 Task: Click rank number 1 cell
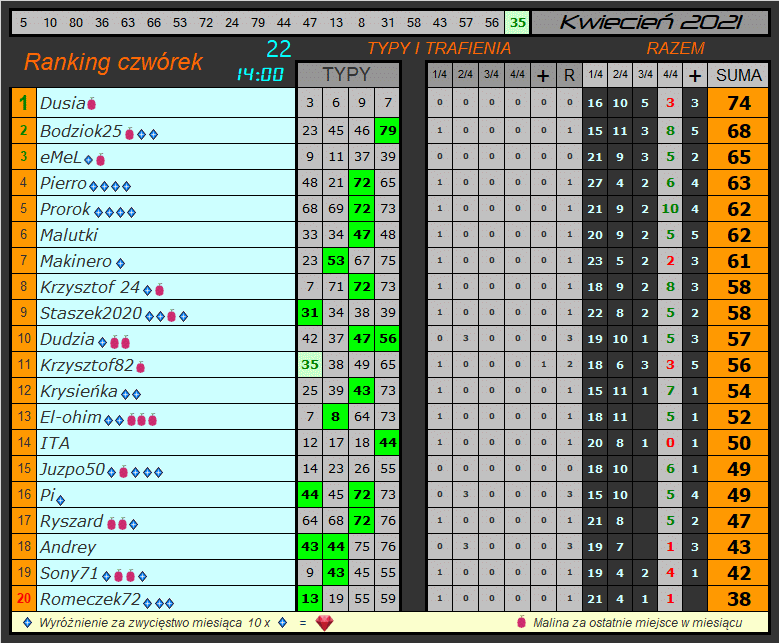[x=23, y=103]
